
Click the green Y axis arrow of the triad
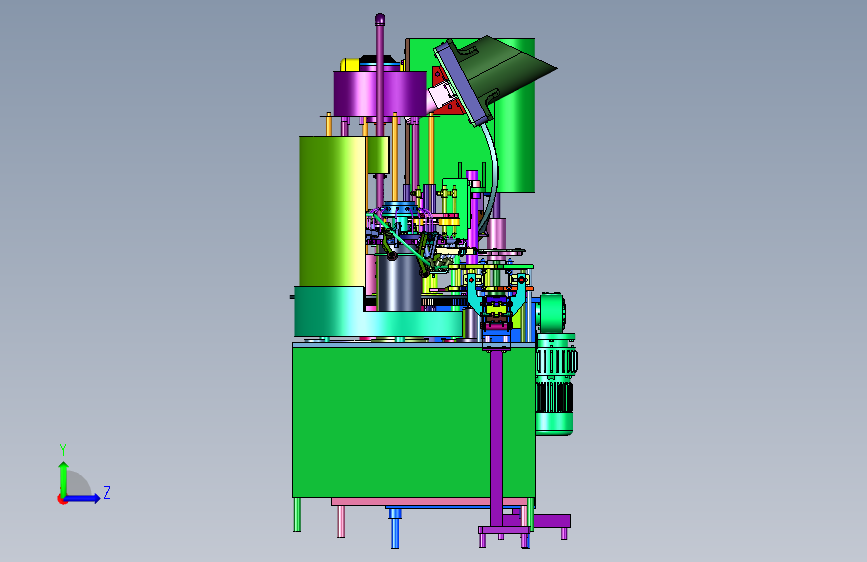[x=64, y=478]
